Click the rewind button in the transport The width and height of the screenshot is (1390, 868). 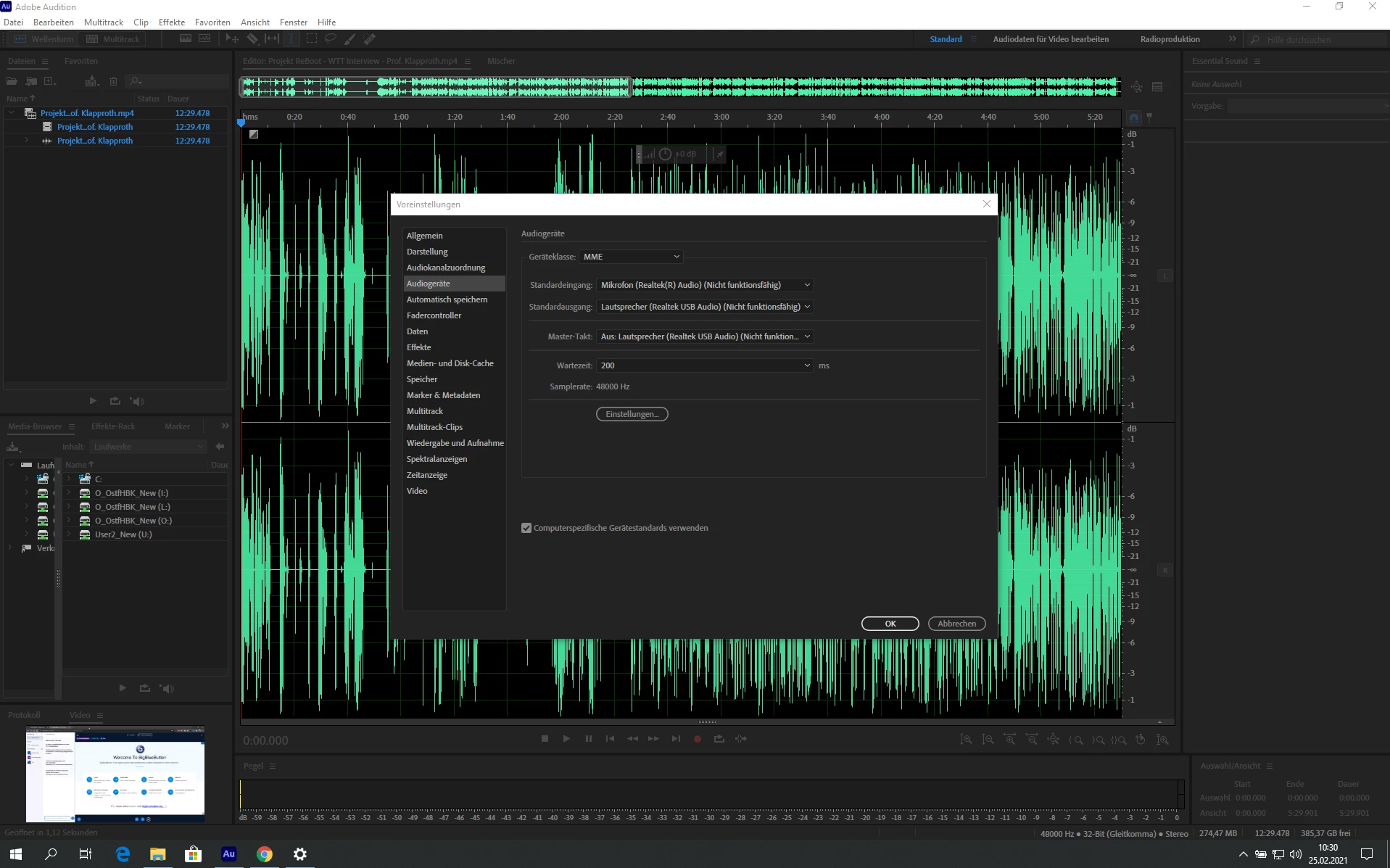[632, 739]
